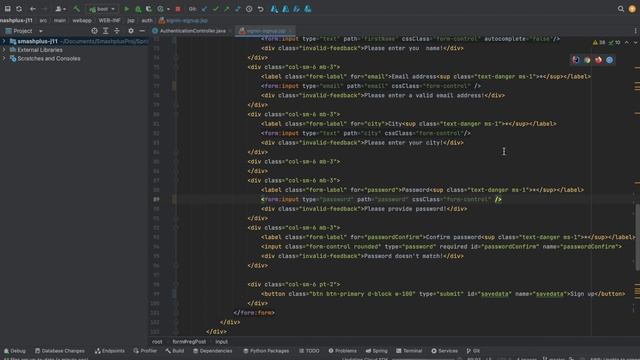The width and height of the screenshot is (640, 360).
Task: Open page in Chrome browser icon
Action: coord(587,60)
